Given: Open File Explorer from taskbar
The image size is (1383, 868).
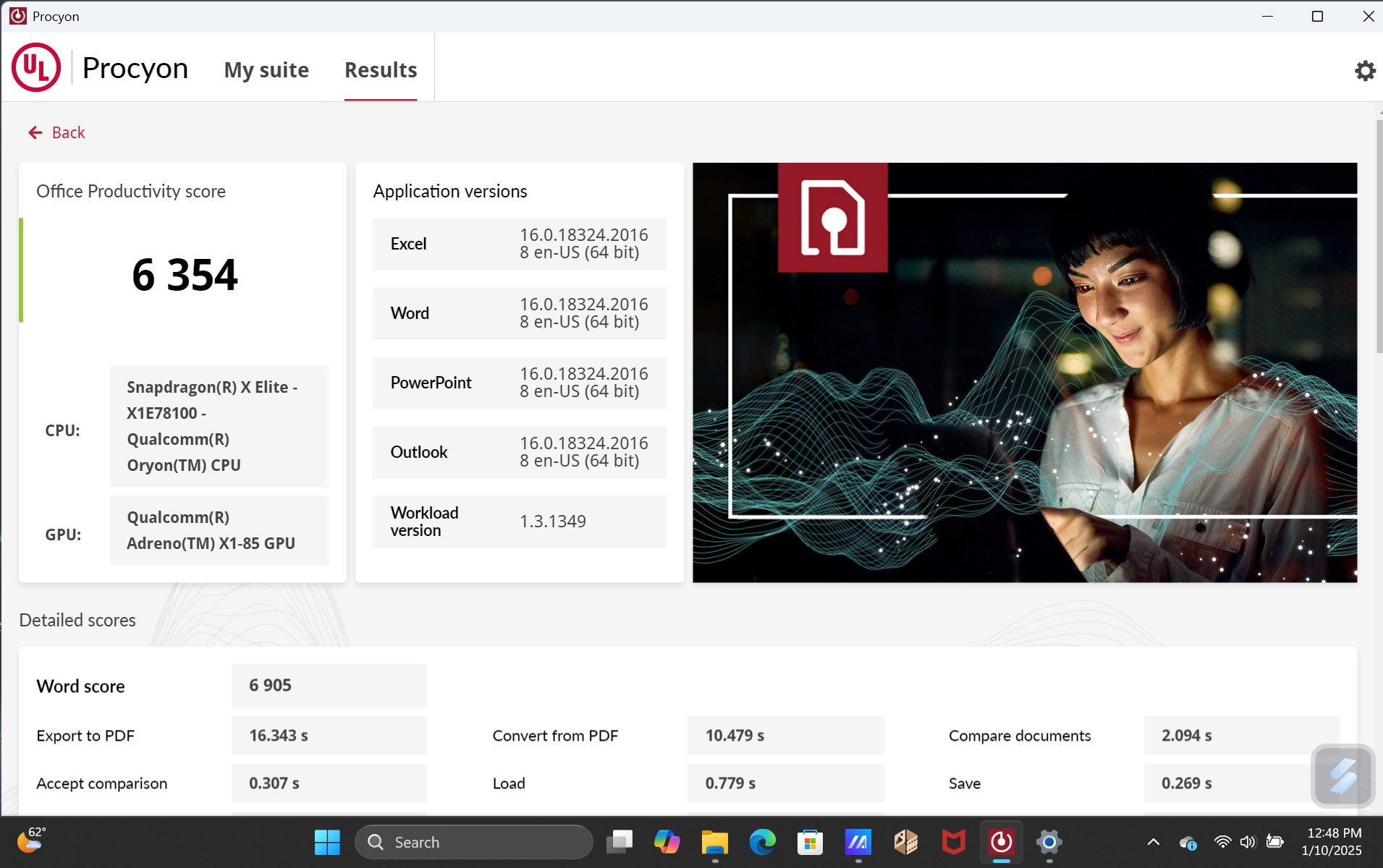Looking at the screenshot, I should point(714,842).
